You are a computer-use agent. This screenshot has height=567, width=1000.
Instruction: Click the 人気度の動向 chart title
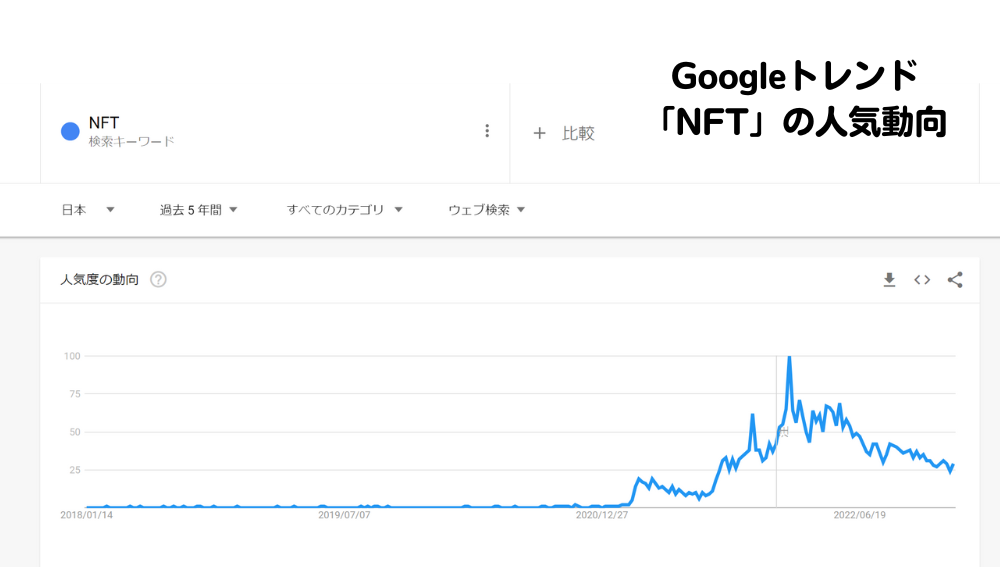coord(99,279)
